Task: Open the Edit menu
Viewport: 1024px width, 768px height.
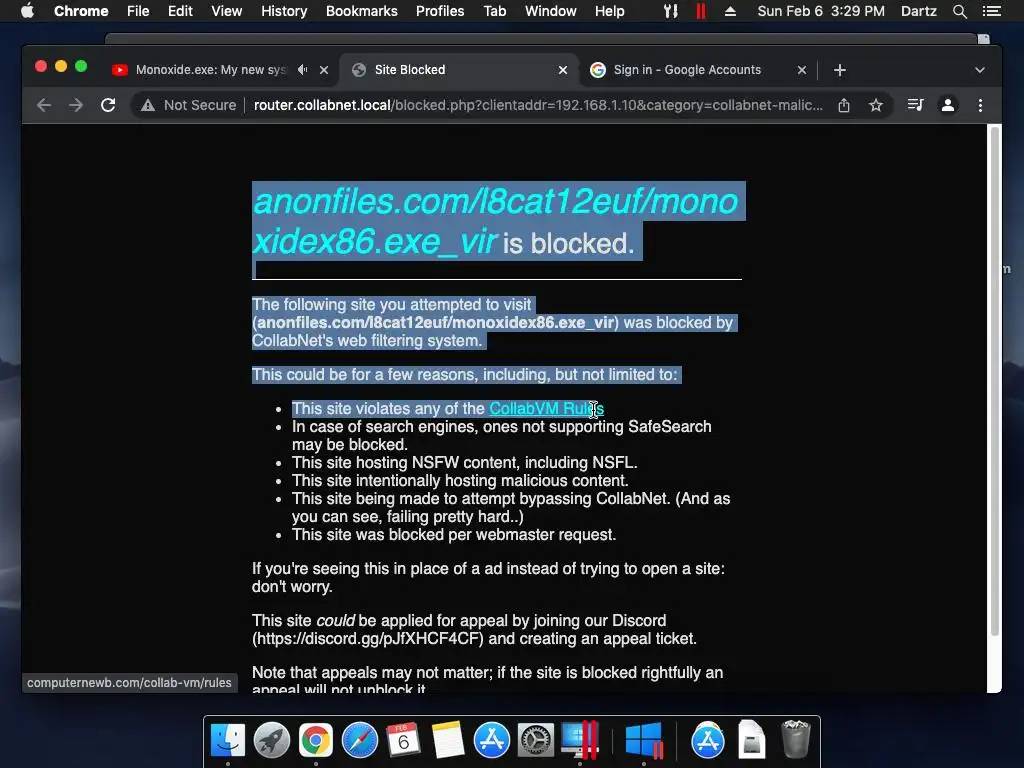Action: click(x=180, y=11)
